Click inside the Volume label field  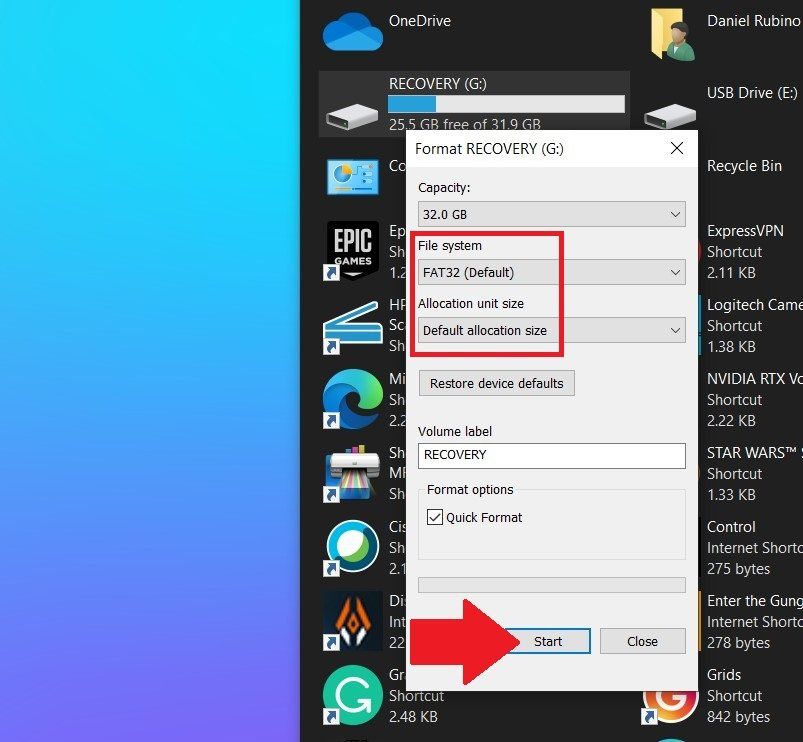(x=551, y=455)
